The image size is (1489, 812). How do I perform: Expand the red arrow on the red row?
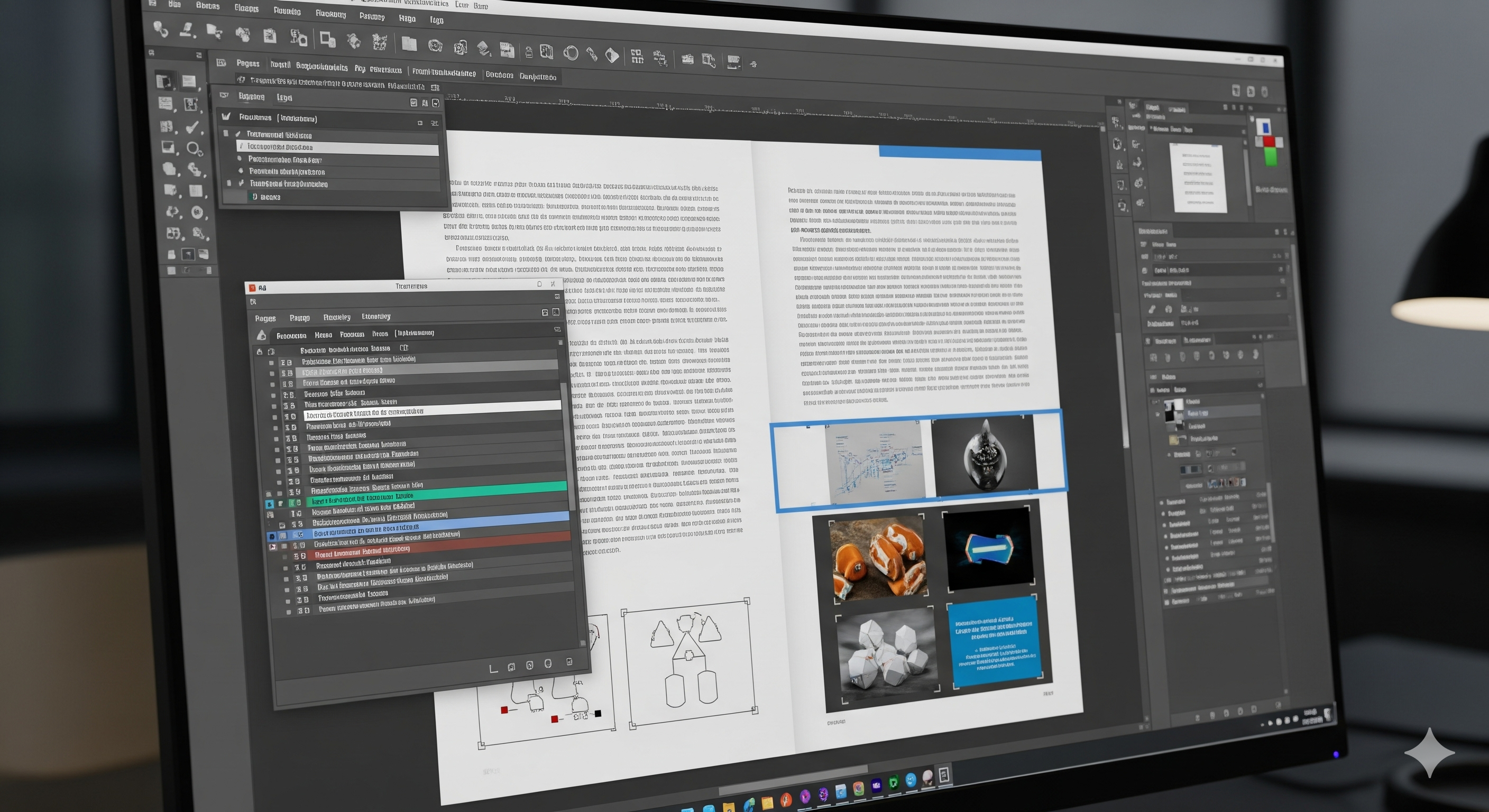[x=273, y=547]
